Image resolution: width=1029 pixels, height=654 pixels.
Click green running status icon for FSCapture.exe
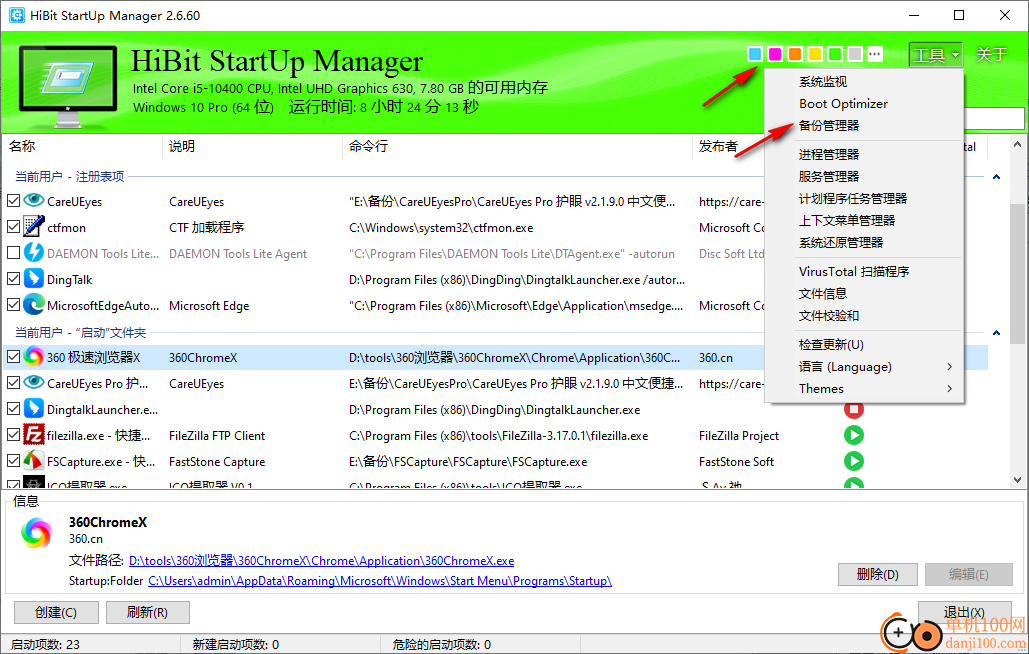(854, 461)
